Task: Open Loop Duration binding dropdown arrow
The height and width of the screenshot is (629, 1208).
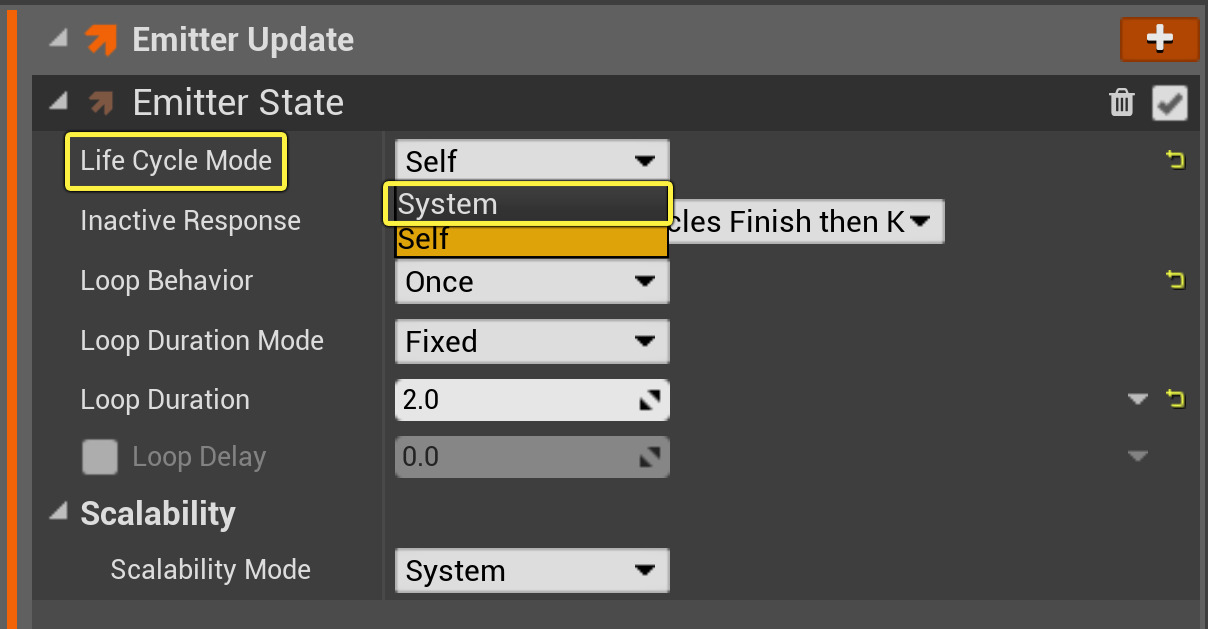Action: coord(1137,399)
